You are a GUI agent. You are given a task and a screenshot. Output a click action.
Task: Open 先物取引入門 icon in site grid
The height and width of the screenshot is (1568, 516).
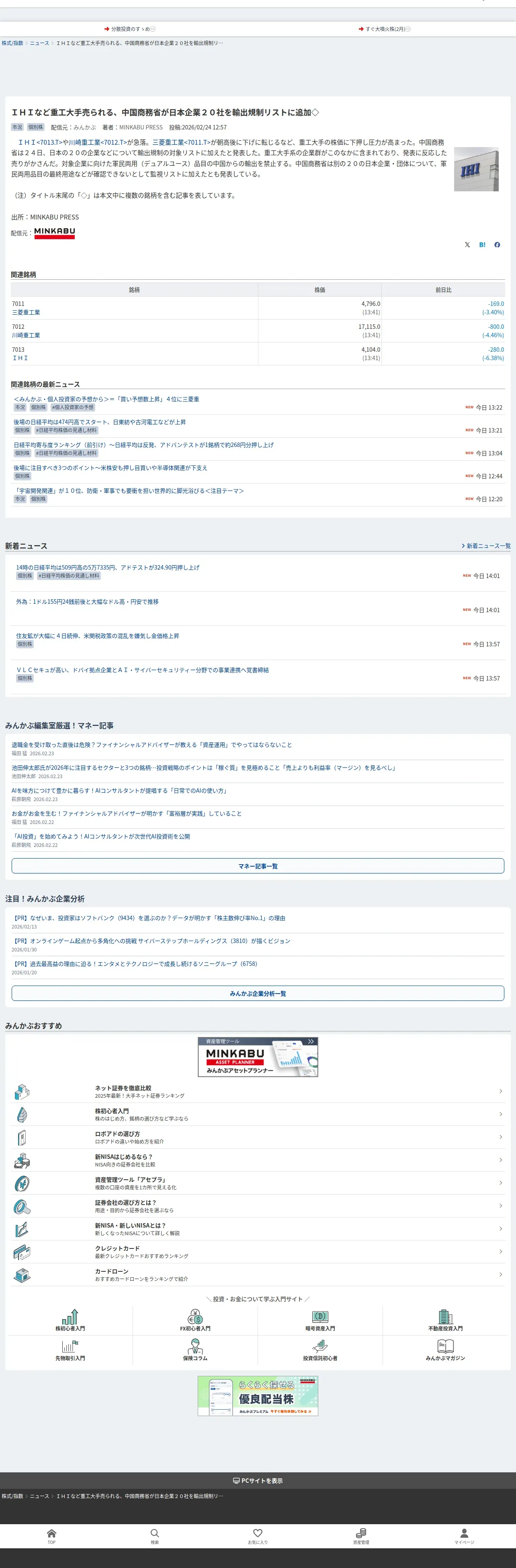70,1347
